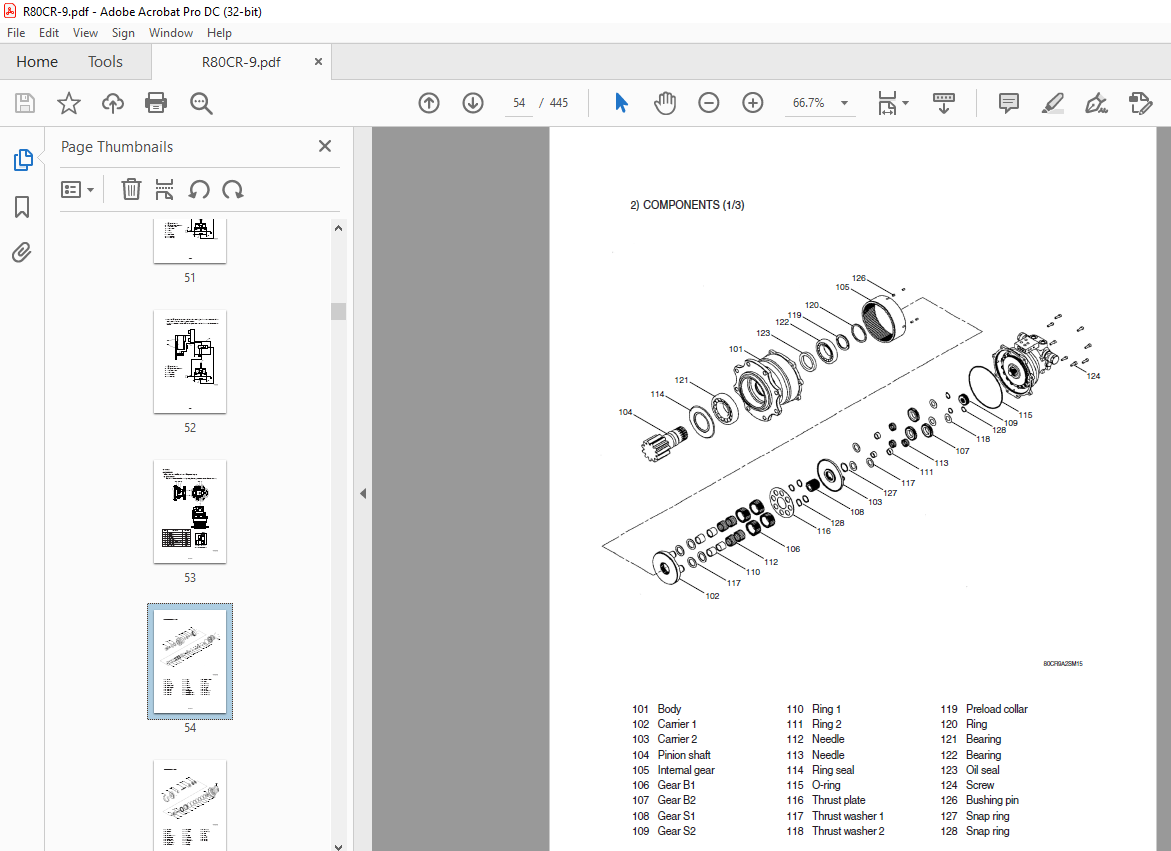Add the document to starred files
The image size is (1171, 851).
pyautogui.click(x=69, y=103)
